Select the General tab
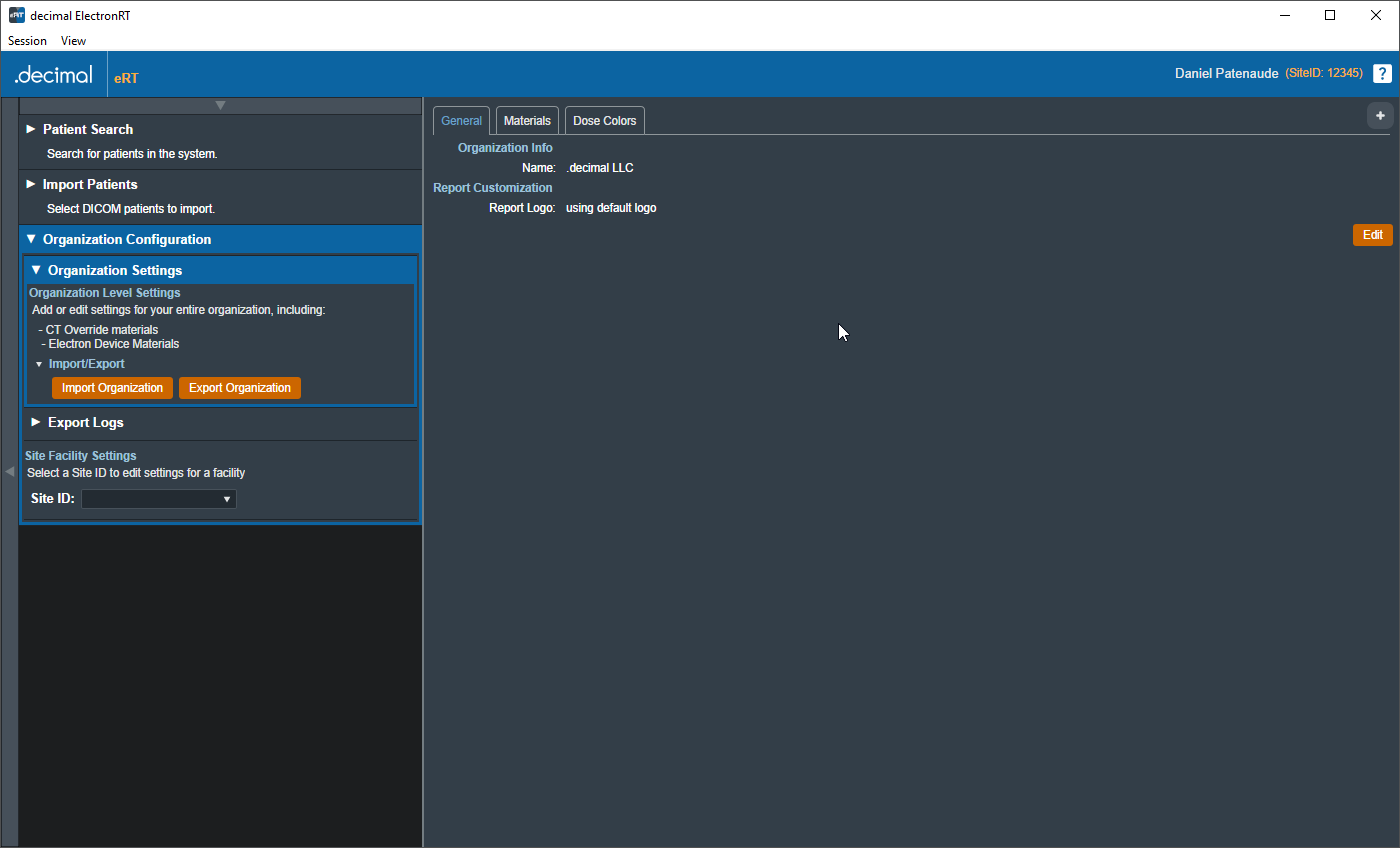This screenshot has width=1400, height=848. pyautogui.click(x=461, y=121)
